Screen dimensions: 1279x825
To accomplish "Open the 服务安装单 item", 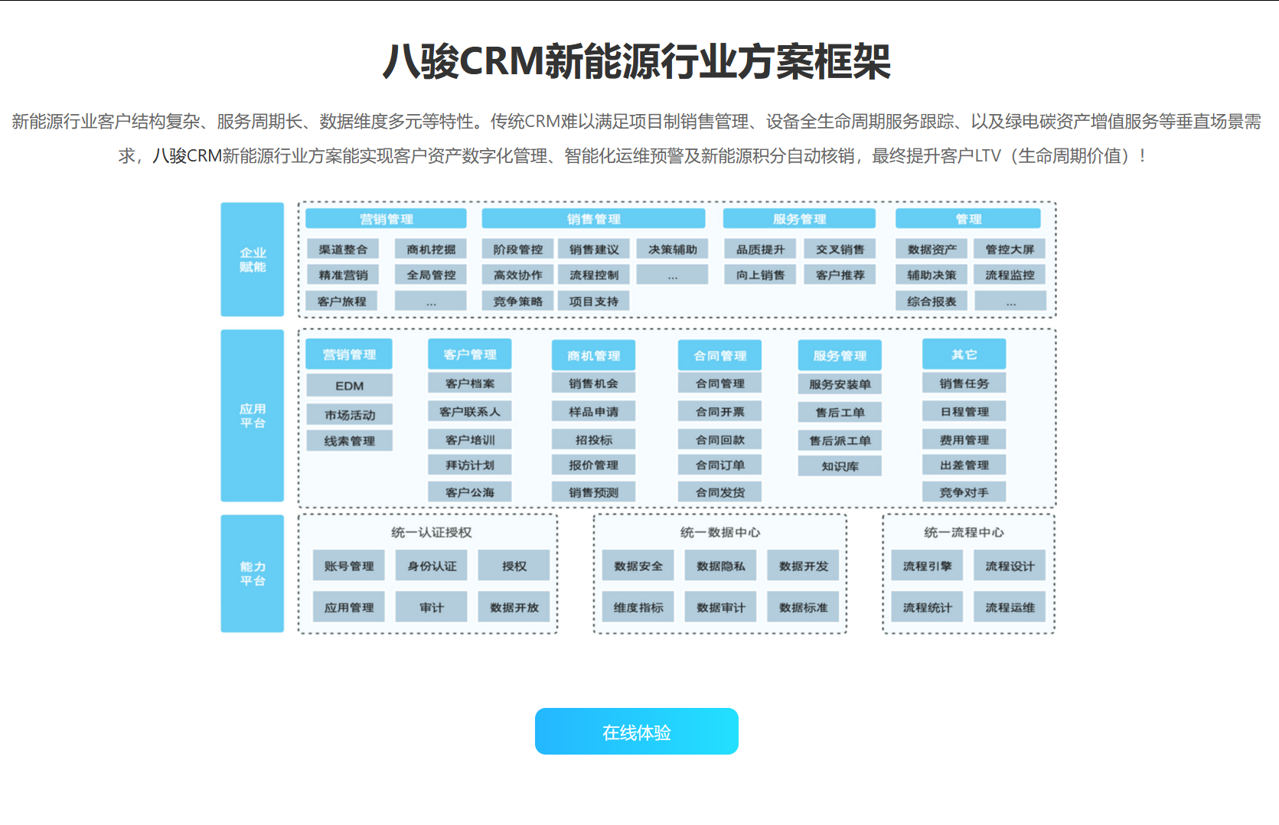I will click(839, 384).
